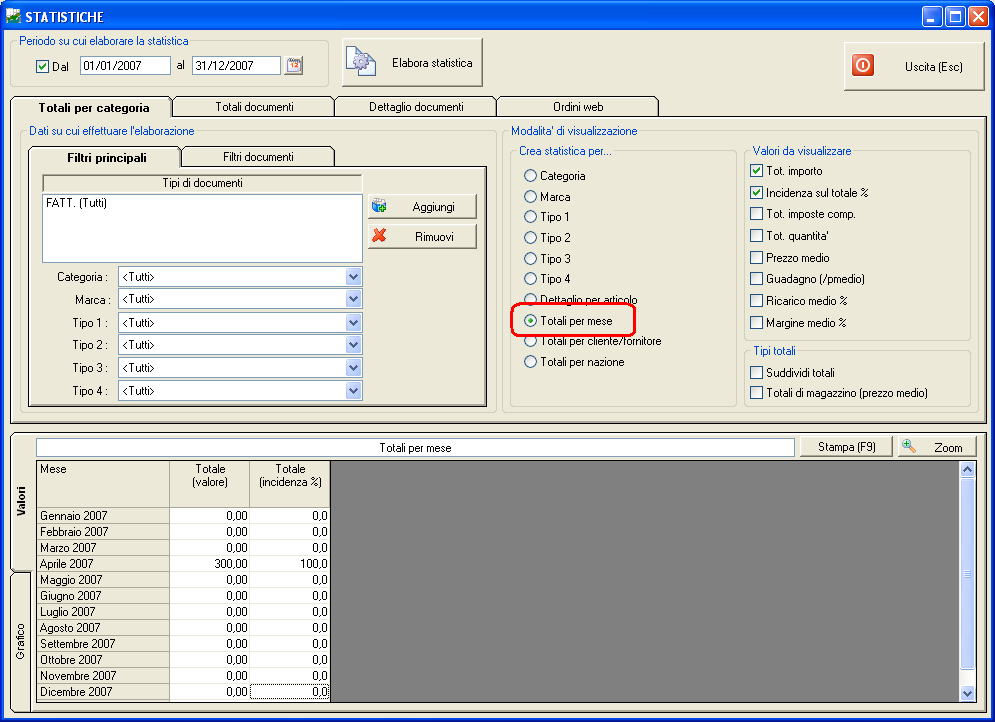Screen dimensions: 995x722
Task: Expand the Categoria dropdown list
Action: (352, 277)
